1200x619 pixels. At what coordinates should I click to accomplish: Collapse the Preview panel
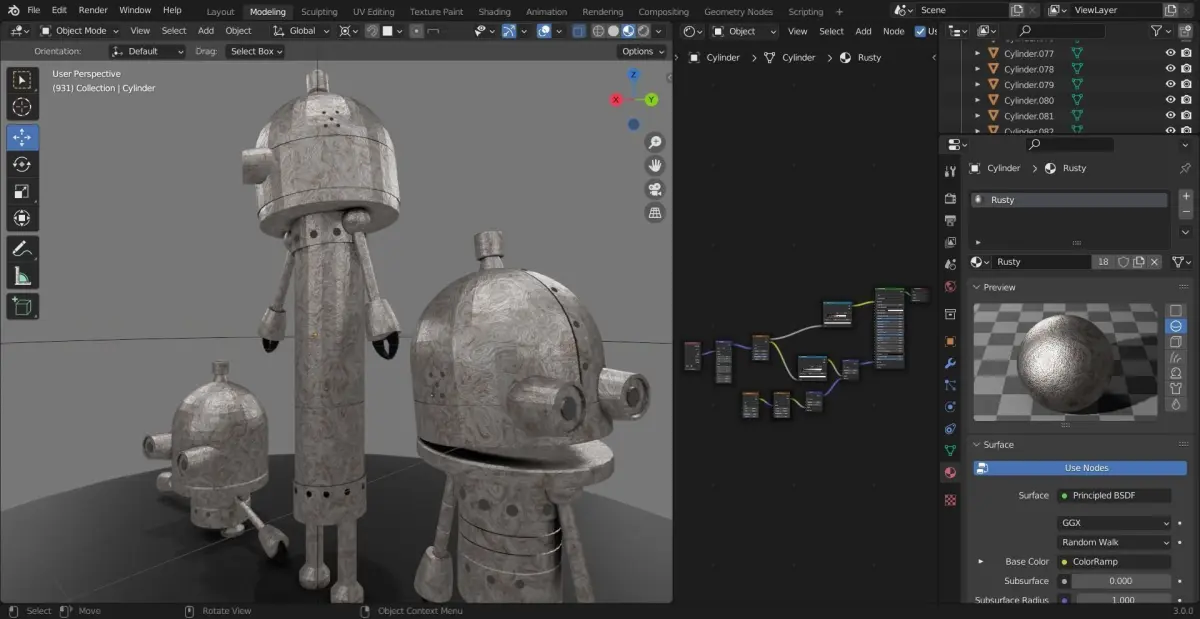(x=978, y=287)
